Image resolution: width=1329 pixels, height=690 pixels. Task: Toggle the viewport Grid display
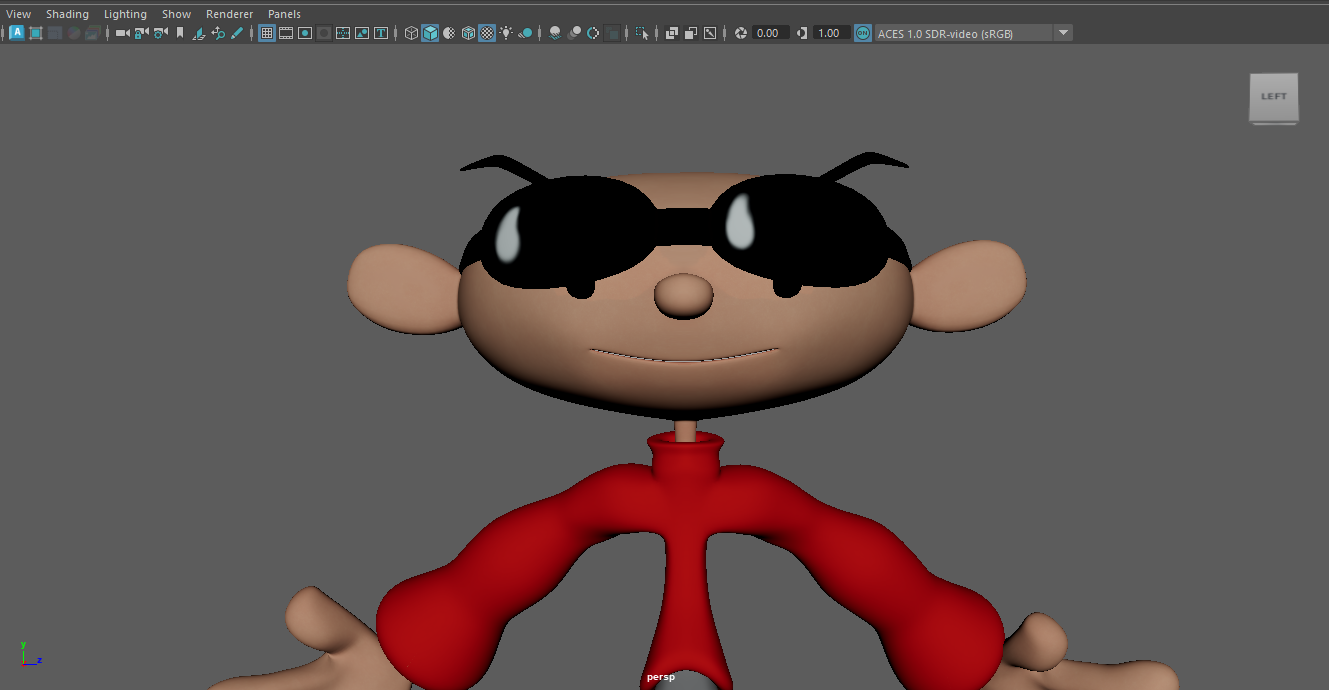[267, 33]
